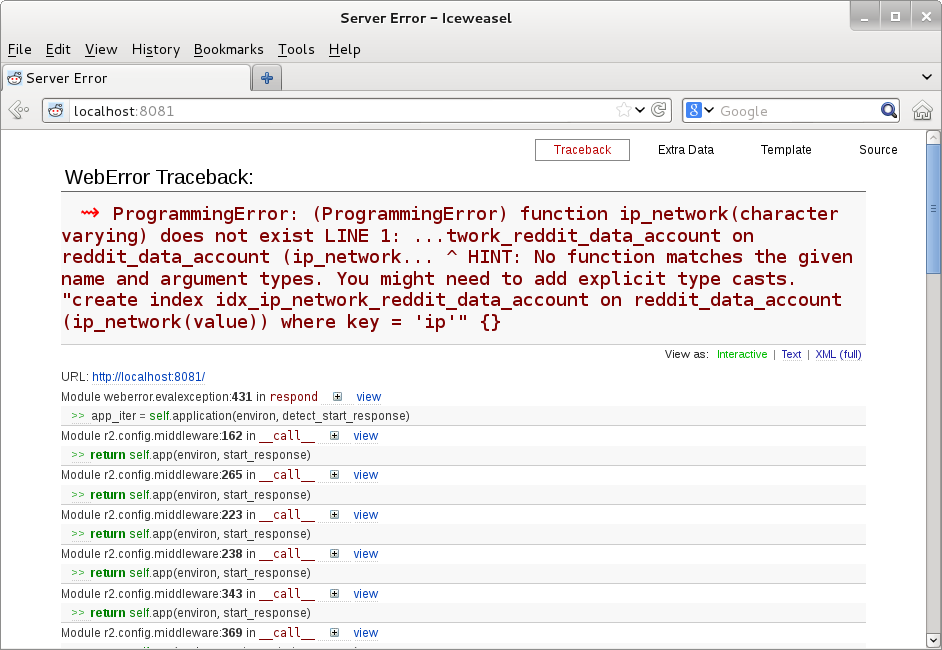Viewport: 942px width, 650px height.
Task: Click the search magnifier icon
Action: 888,111
